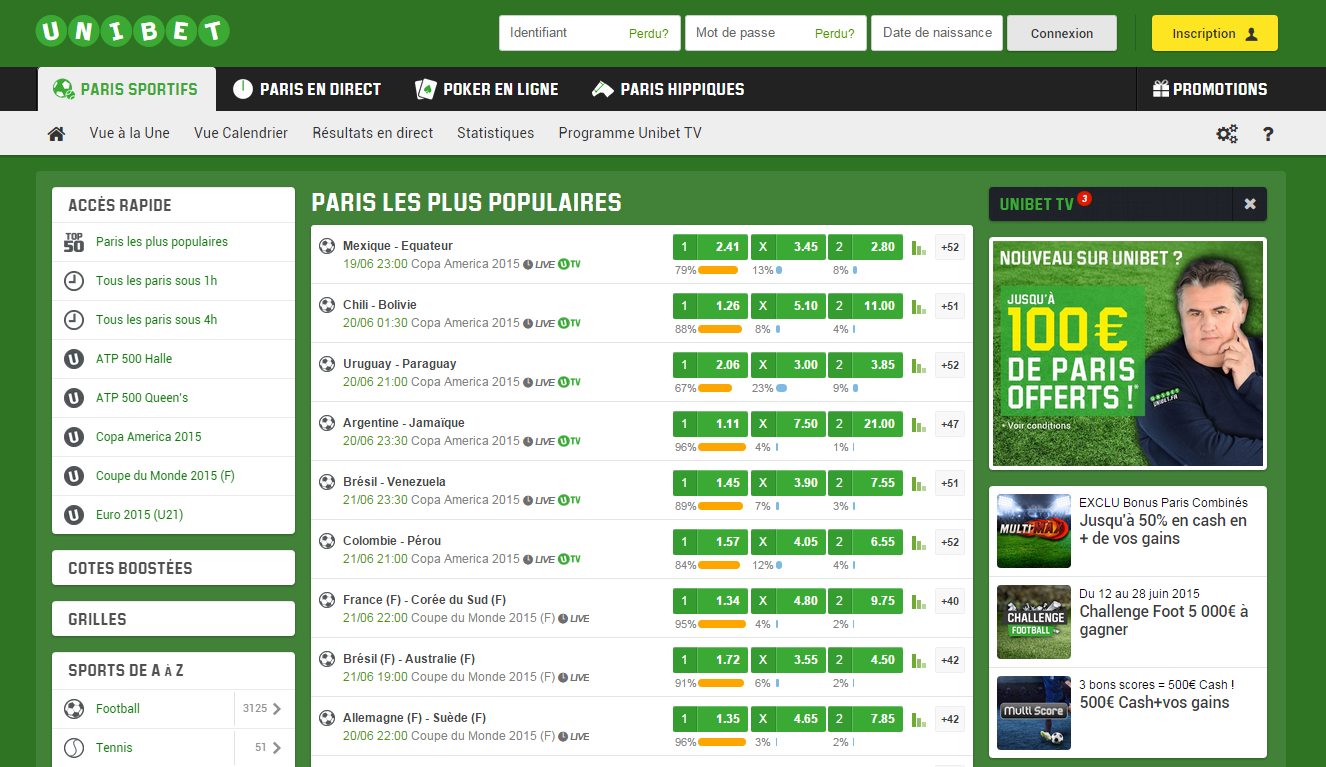The image size is (1326, 767).
Task: Select Colombie win odds 1.57
Action: tap(710, 542)
